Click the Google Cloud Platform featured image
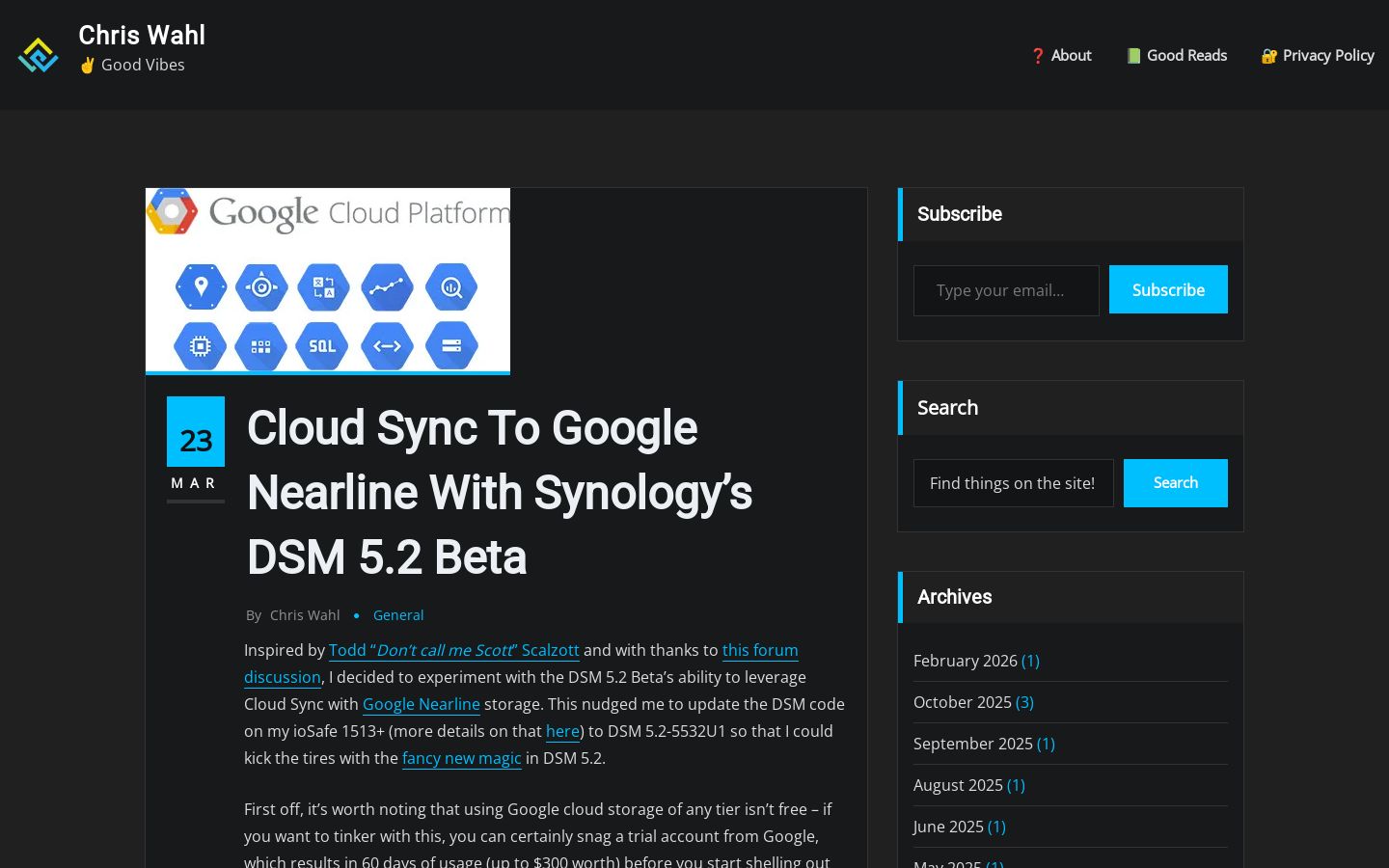 click(x=328, y=281)
